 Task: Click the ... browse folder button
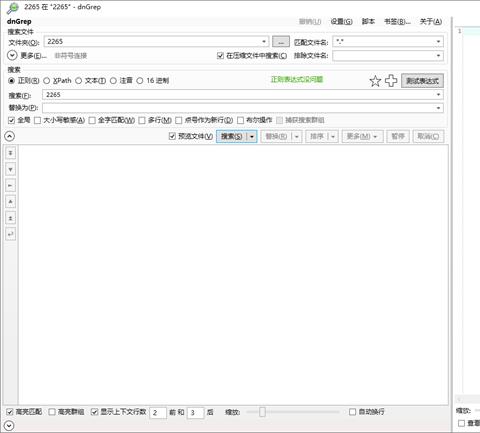tap(281, 42)
